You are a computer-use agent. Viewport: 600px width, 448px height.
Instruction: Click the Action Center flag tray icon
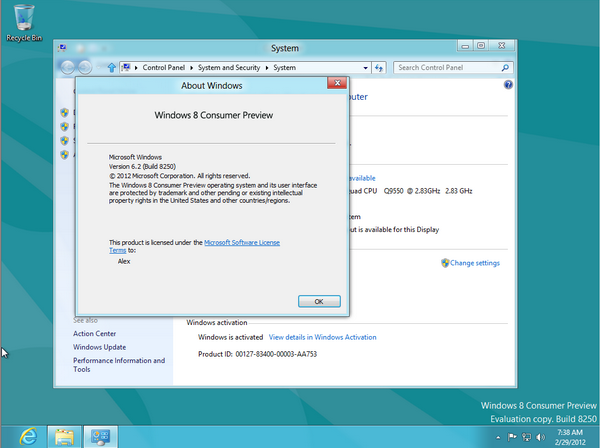tap(514, 437)
